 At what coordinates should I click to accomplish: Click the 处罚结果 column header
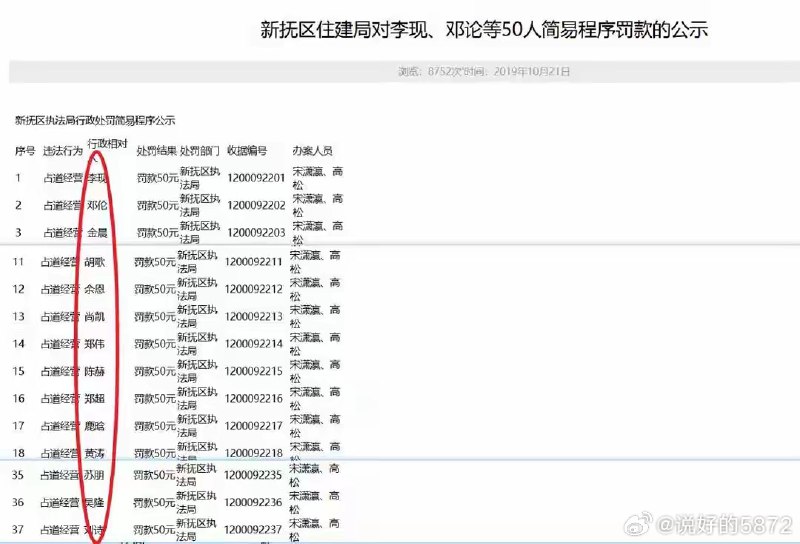point(156,151)
